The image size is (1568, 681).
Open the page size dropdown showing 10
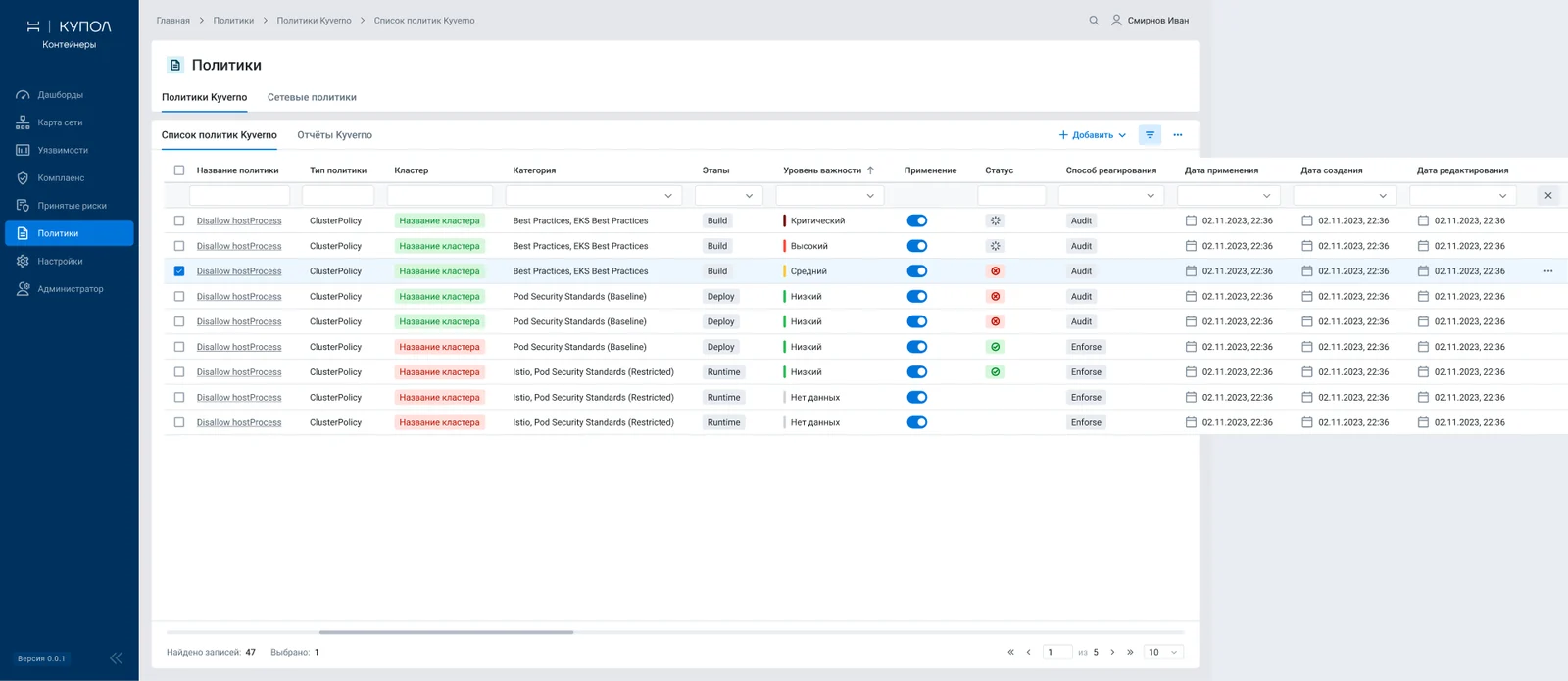point(1163,652)
